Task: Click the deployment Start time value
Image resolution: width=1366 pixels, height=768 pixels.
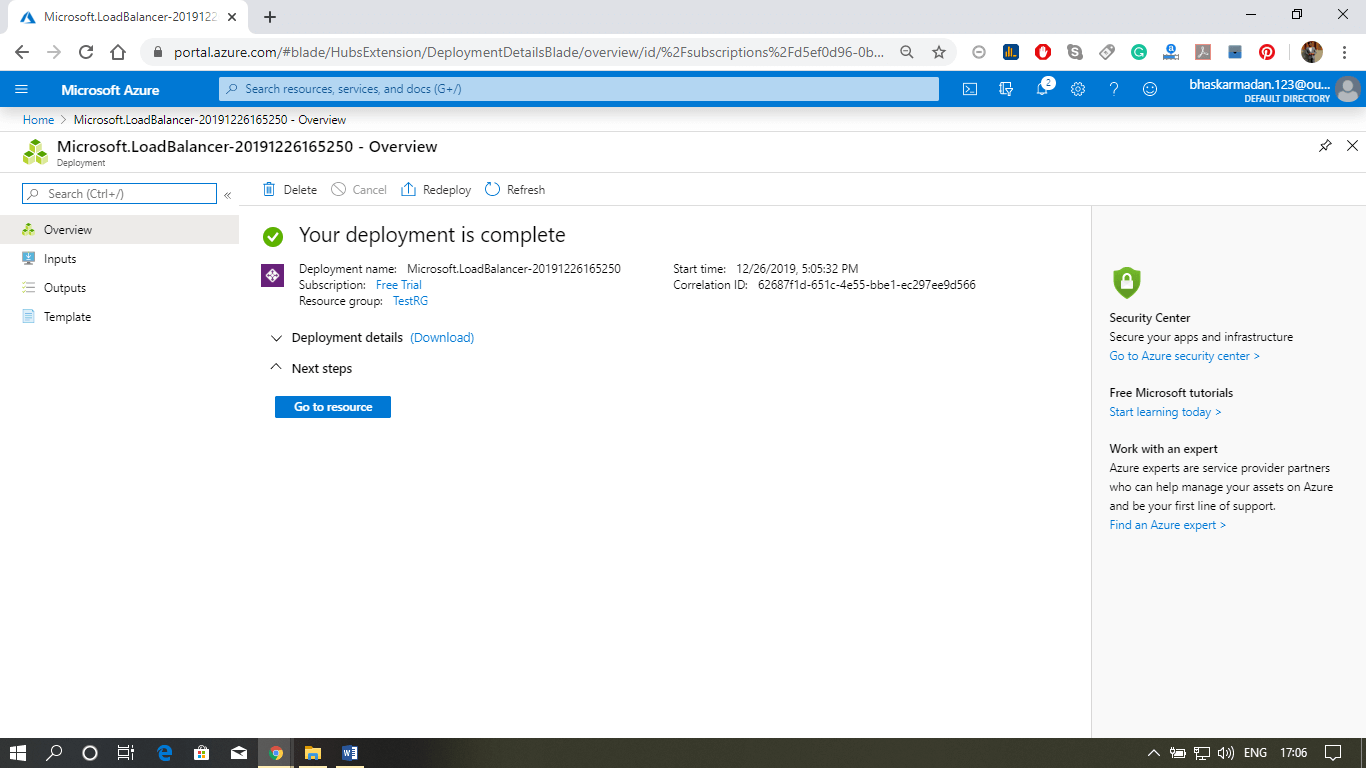Action: point(797,269)
